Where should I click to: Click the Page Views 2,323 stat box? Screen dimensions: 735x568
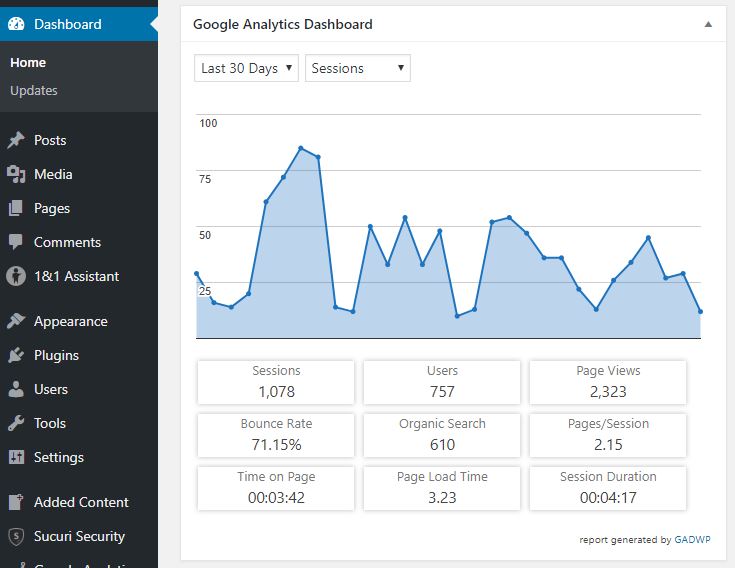pyautogui.click(x=608, y=382)
